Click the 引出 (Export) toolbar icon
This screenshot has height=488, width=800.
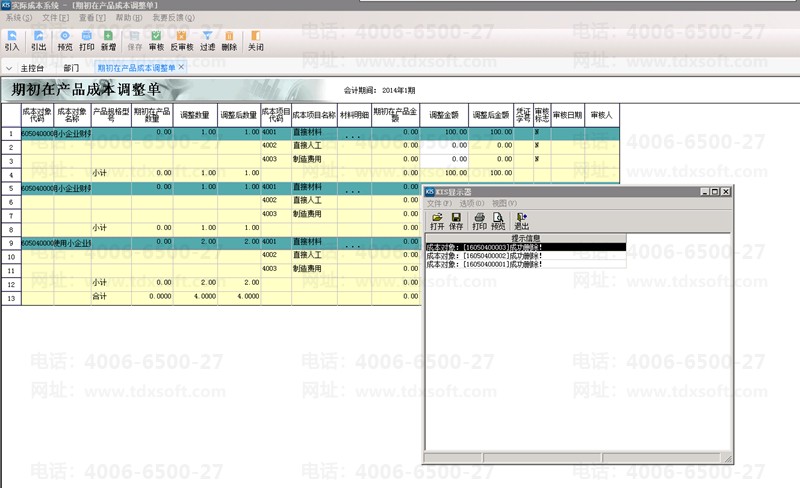38,40
